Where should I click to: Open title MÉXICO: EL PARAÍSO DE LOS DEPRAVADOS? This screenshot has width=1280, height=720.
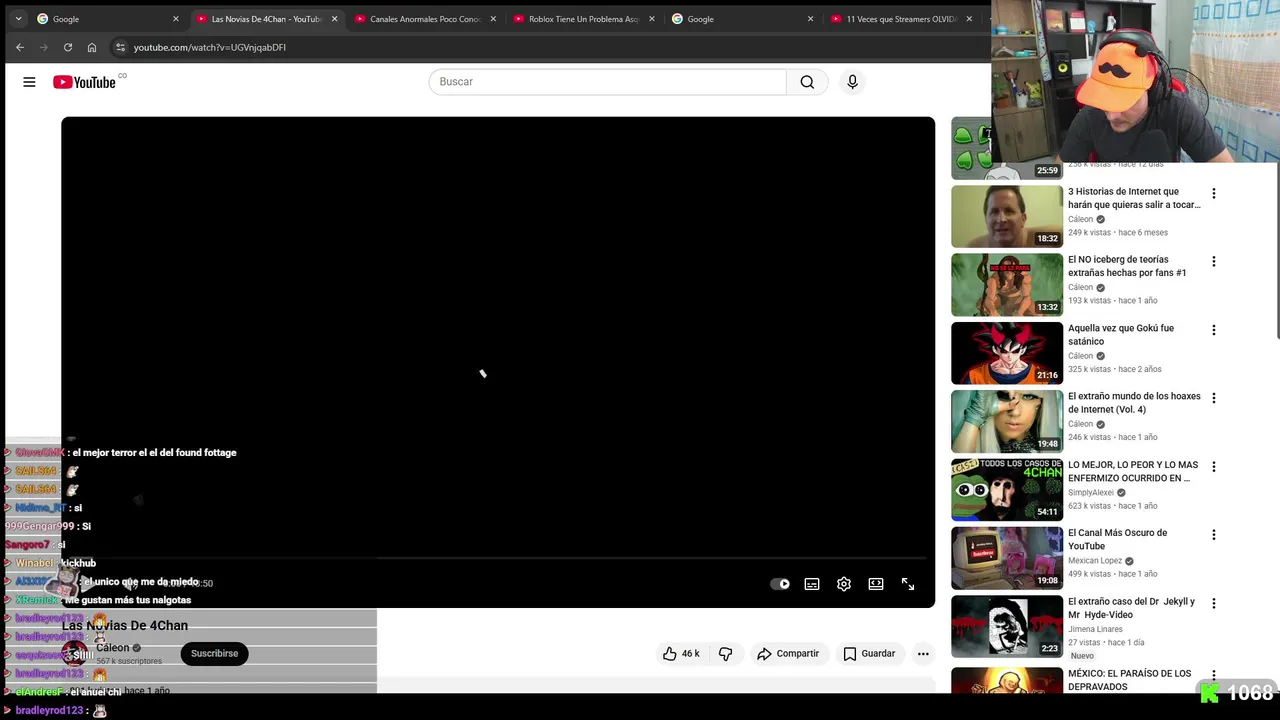click(1130, 680)
